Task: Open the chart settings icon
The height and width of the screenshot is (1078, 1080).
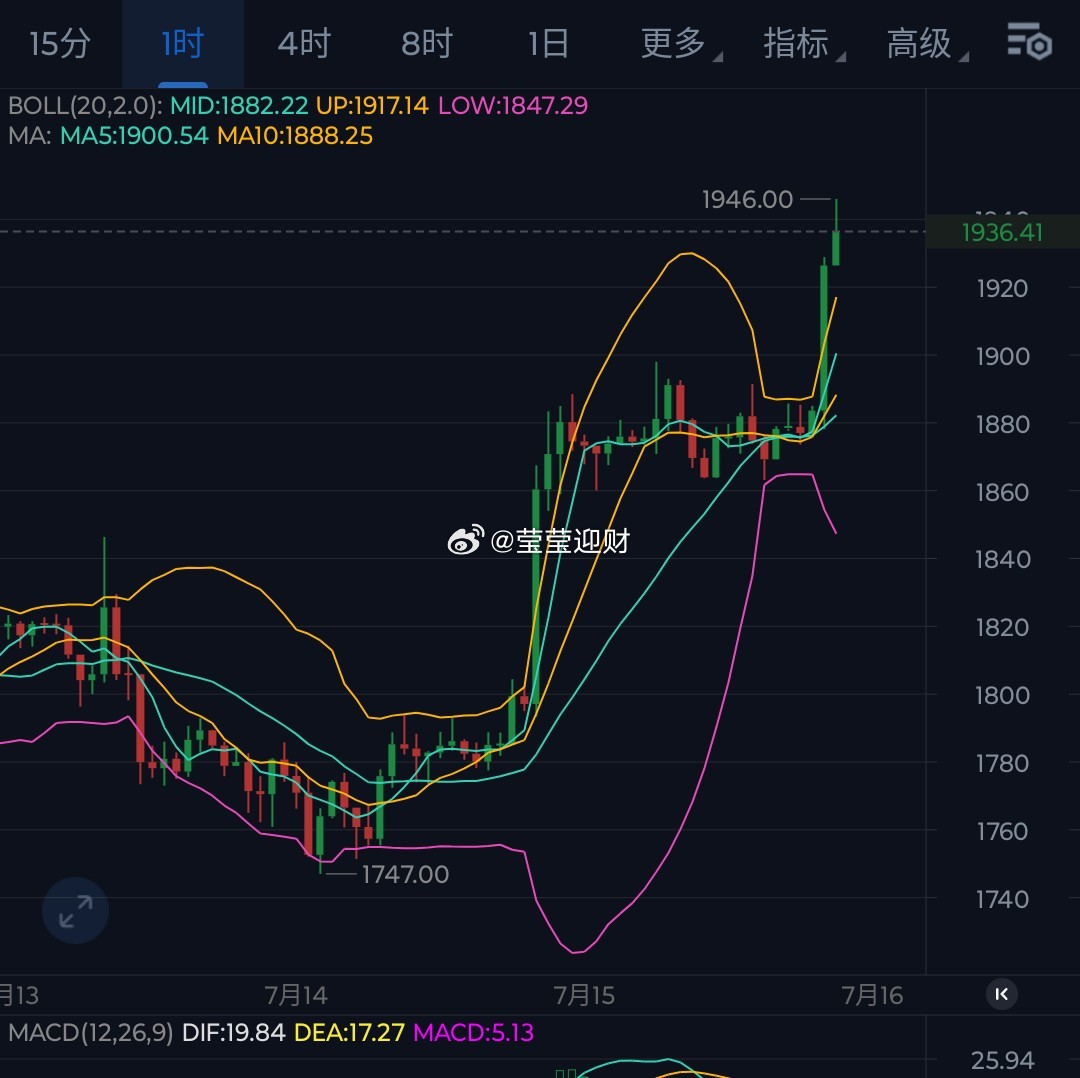Action: pos(1029,42)
